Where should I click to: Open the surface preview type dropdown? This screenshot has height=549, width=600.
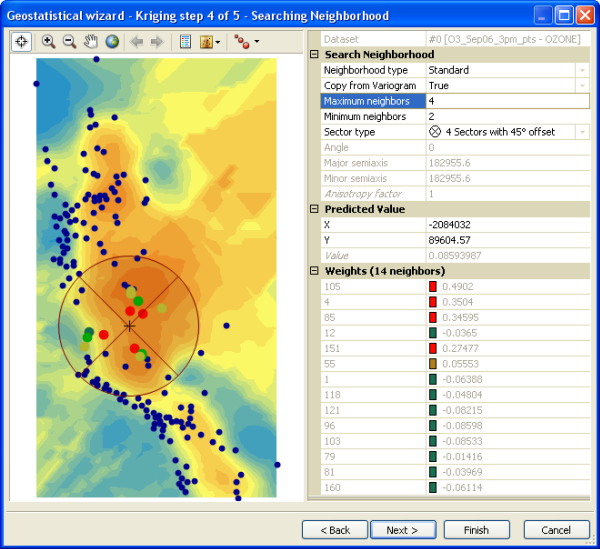(x=210, y=42)
